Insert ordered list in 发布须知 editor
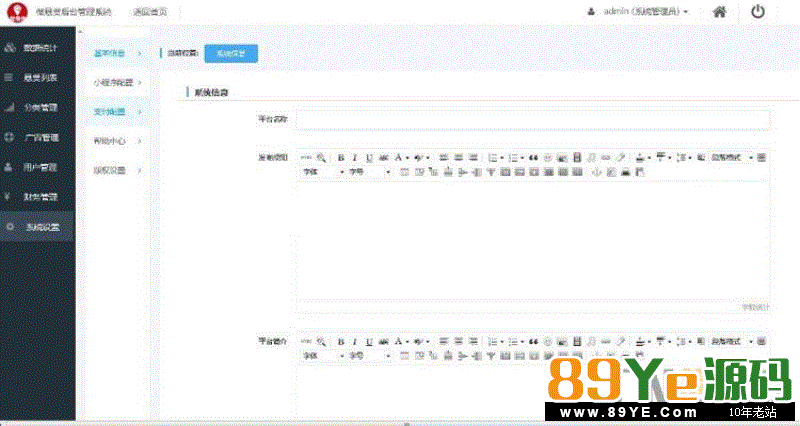 coord(492,158)
